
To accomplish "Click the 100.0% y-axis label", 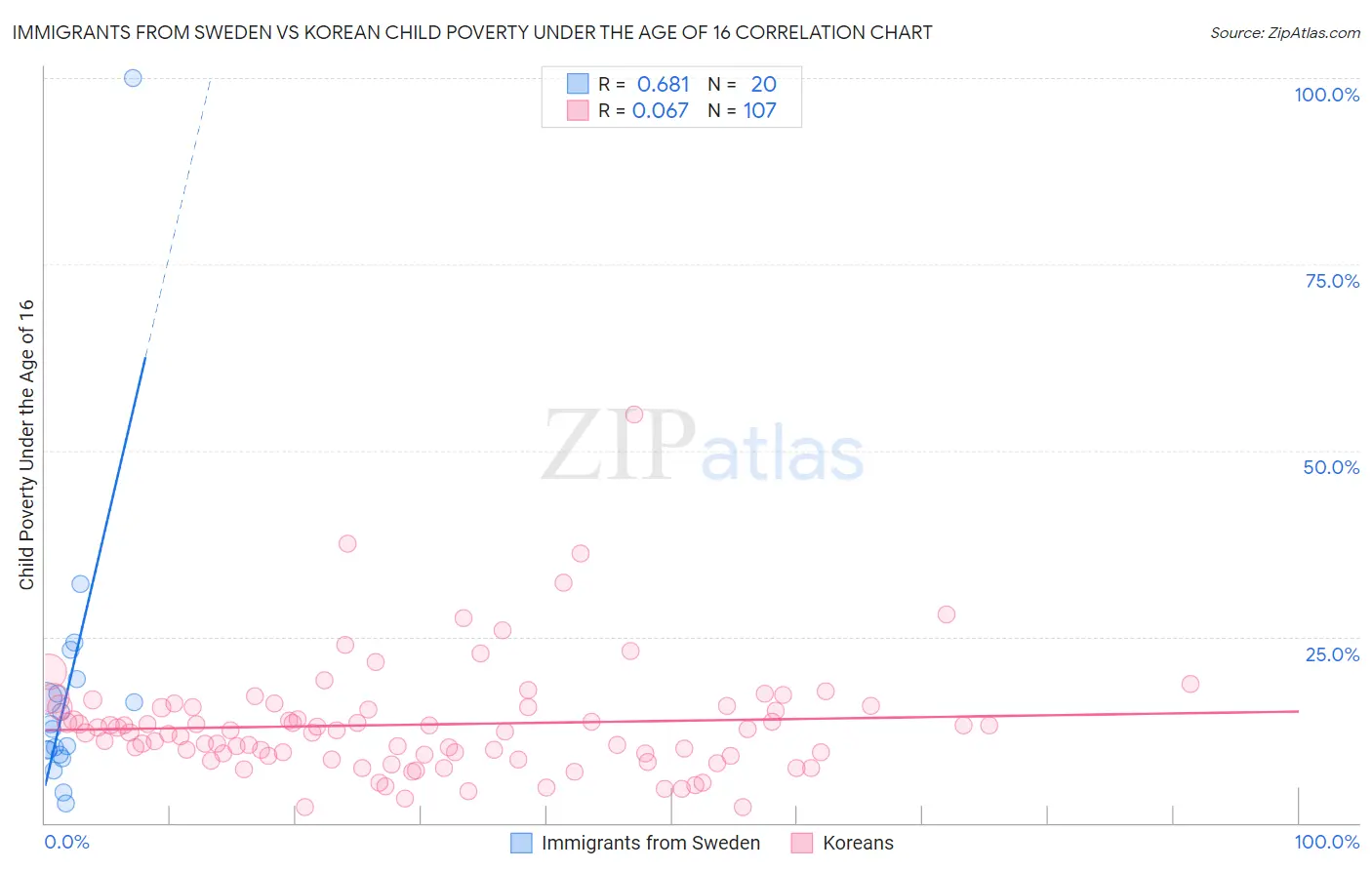I will point(1327,95).
